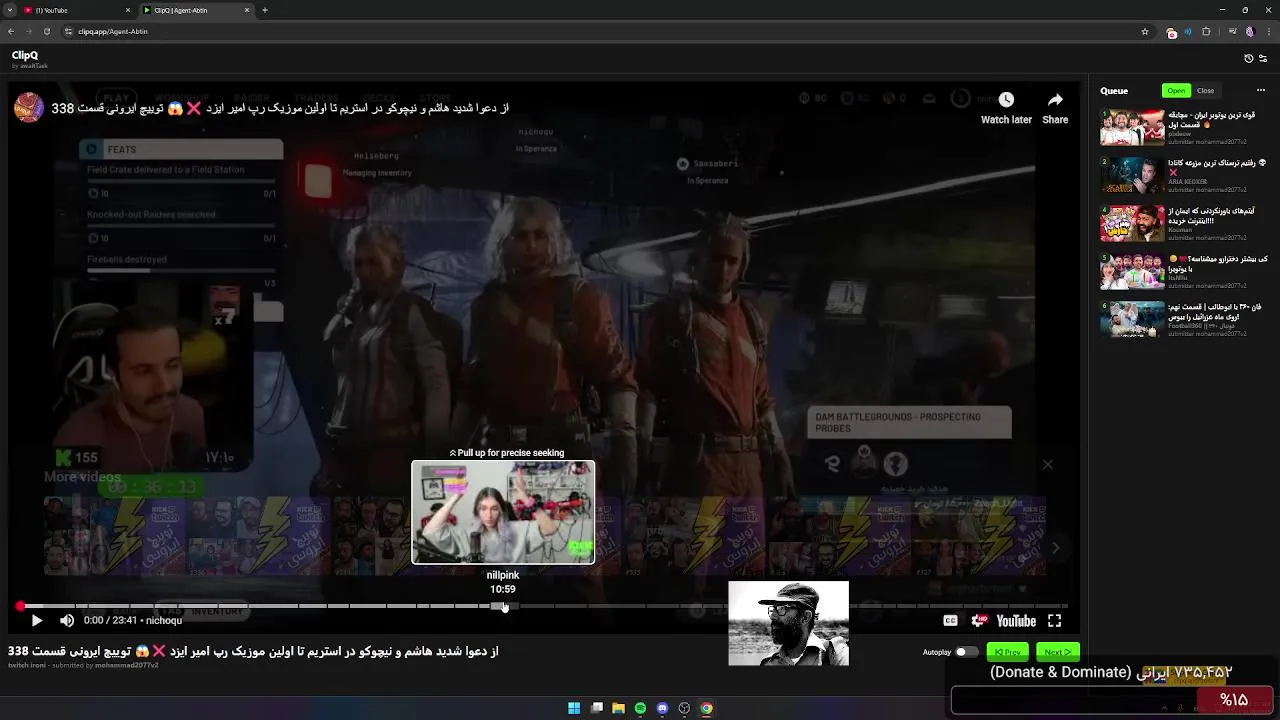This screenshot has width=1280, height=720.
Task: Click the black-and-white portrait image overlay
Action: pyautogui.click(x=788, y=623)
